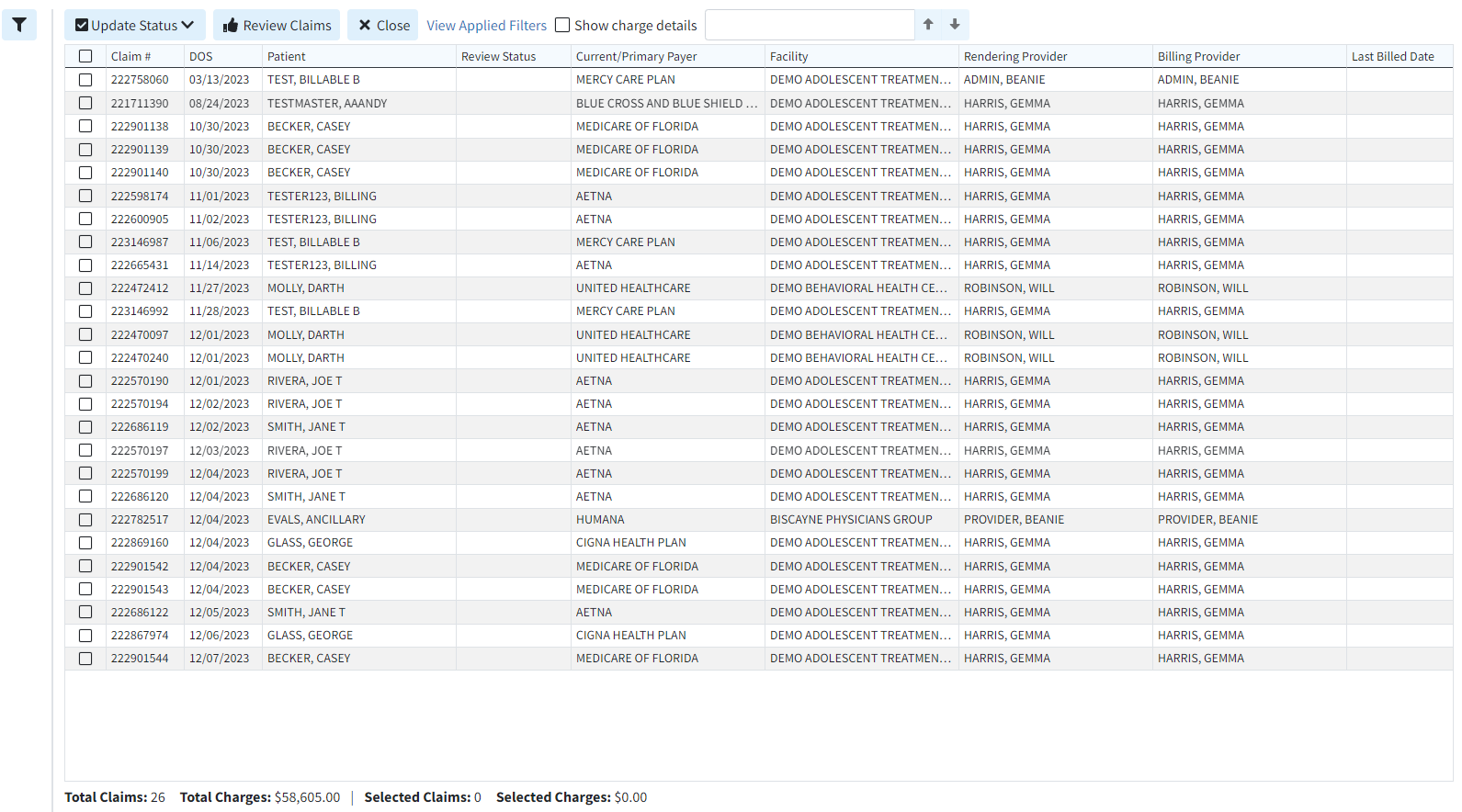Click the up arrow search navigation icon
1462x812 pixels.
[x=928, y=25]
